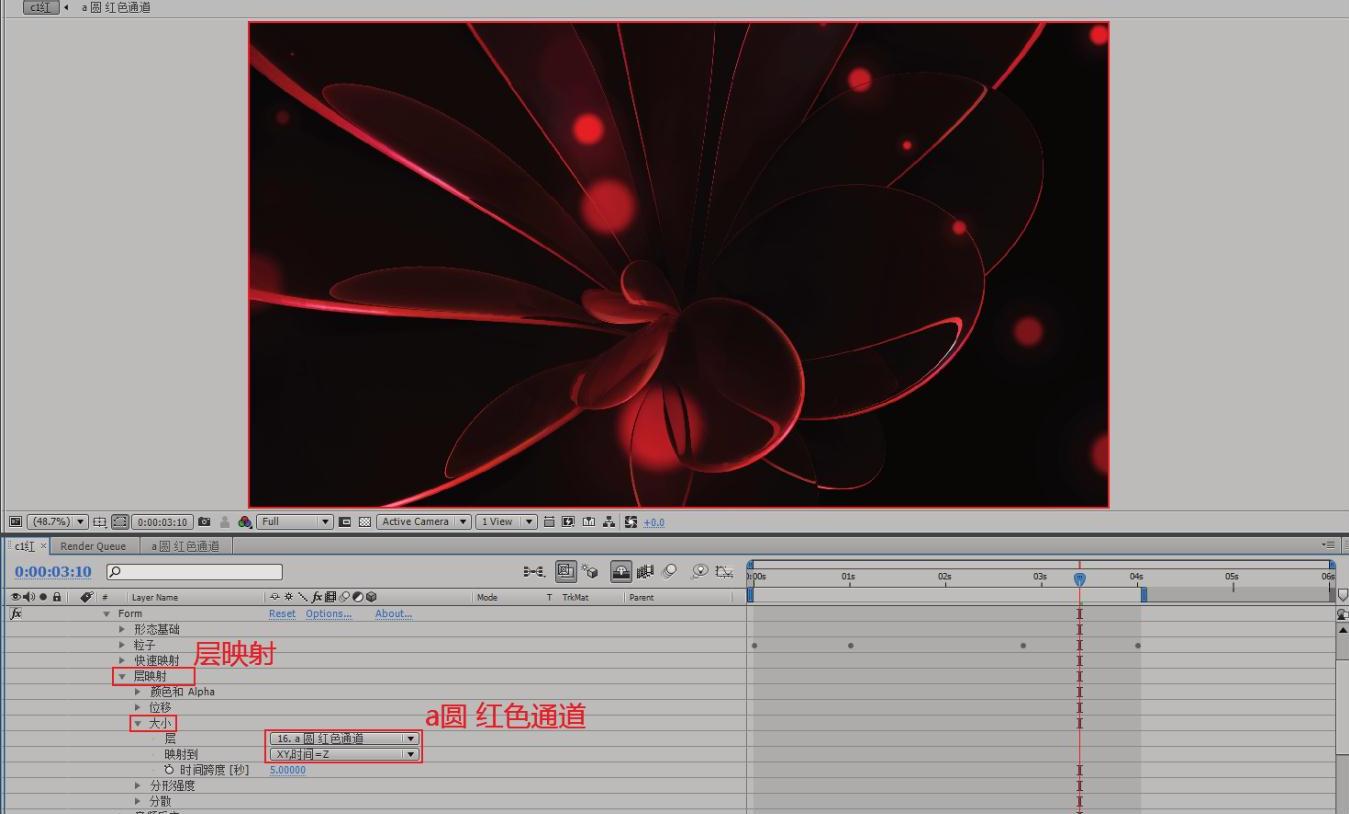The image size is (1349, 814).
Task: Open the 层 dropdown showing 16. a圆 红色通道
Action: coord(344,738)
